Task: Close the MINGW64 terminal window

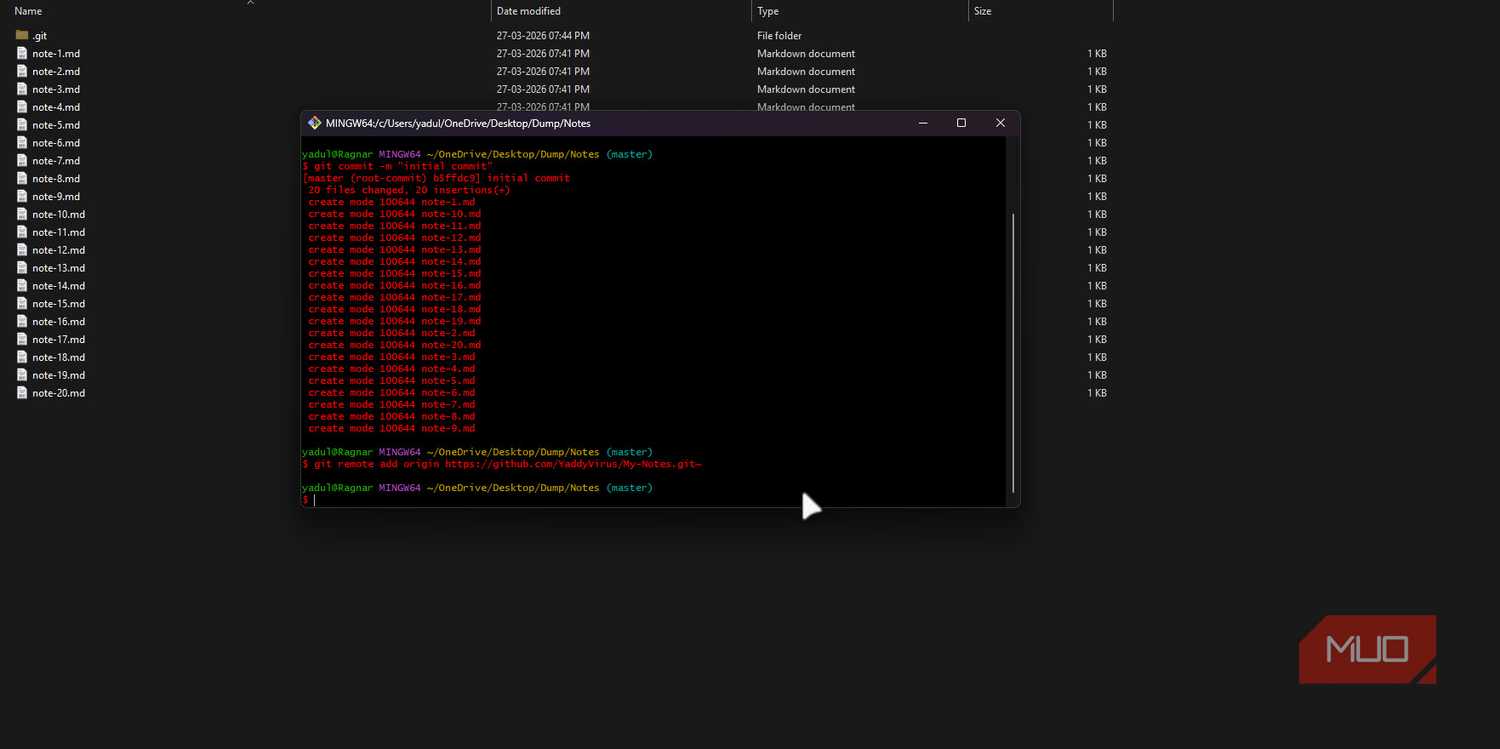Action: coord(1000,123)
